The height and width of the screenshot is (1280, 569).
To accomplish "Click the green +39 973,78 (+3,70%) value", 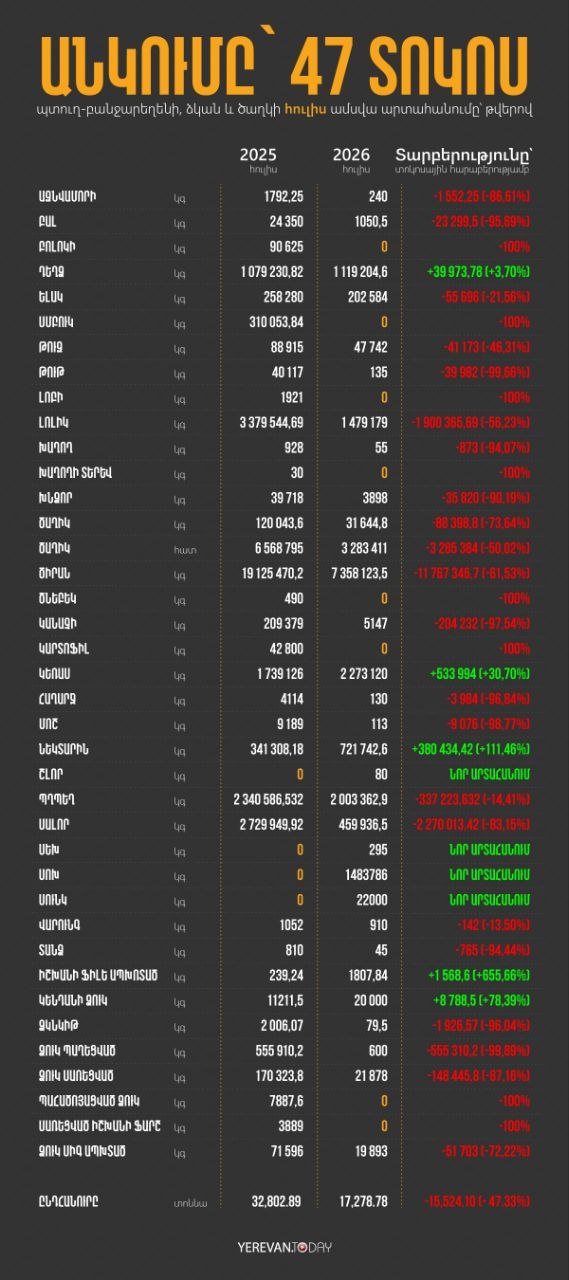I will (478, 271).
